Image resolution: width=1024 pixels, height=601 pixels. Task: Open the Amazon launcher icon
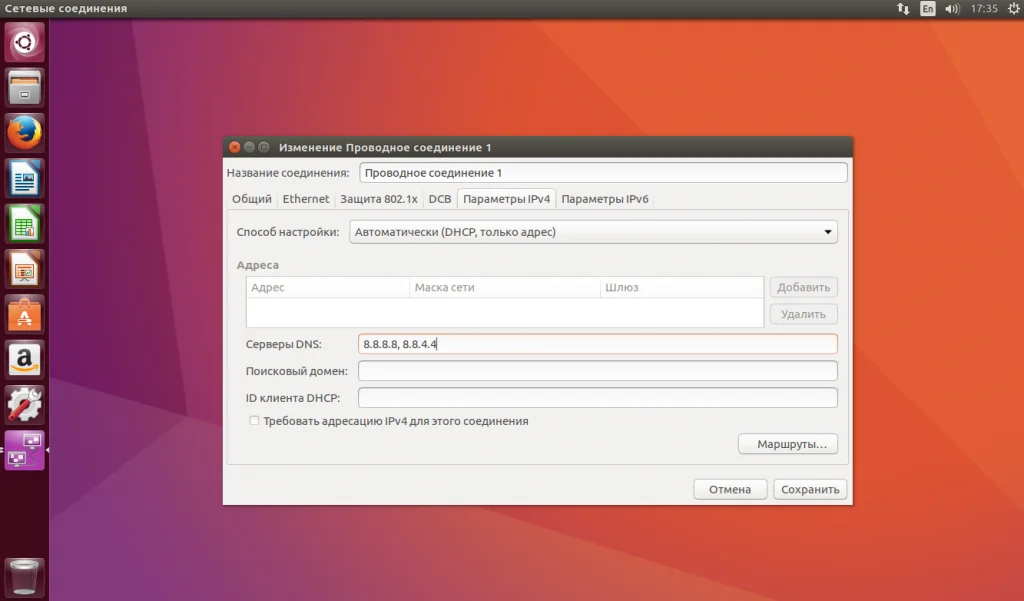click(x=24, y=359)
